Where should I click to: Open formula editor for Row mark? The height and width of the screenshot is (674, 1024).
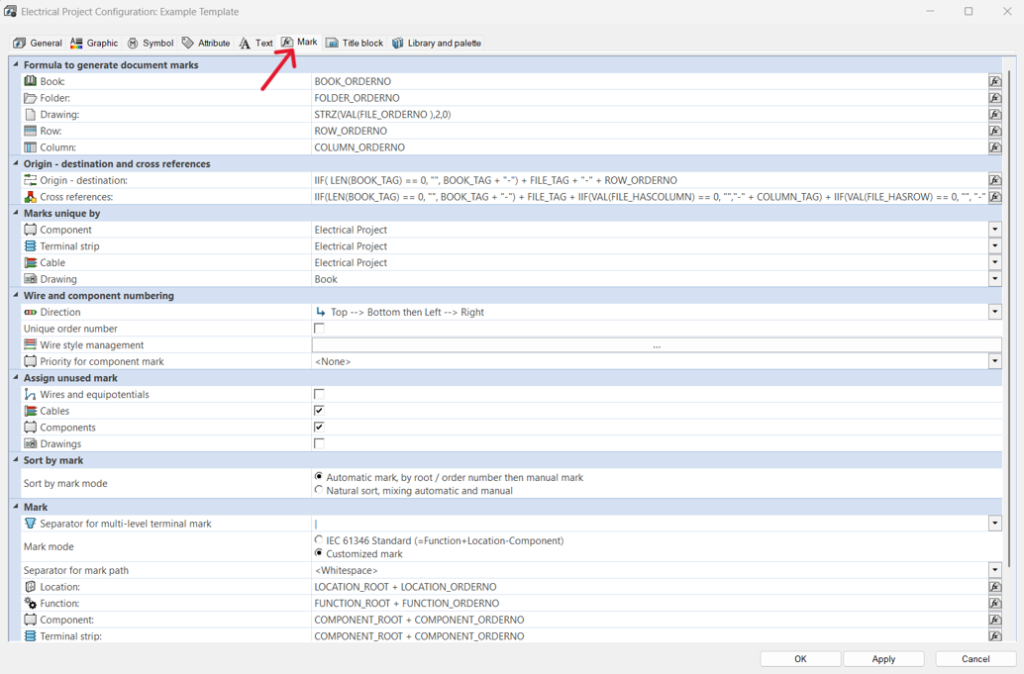tap(995, 131)
